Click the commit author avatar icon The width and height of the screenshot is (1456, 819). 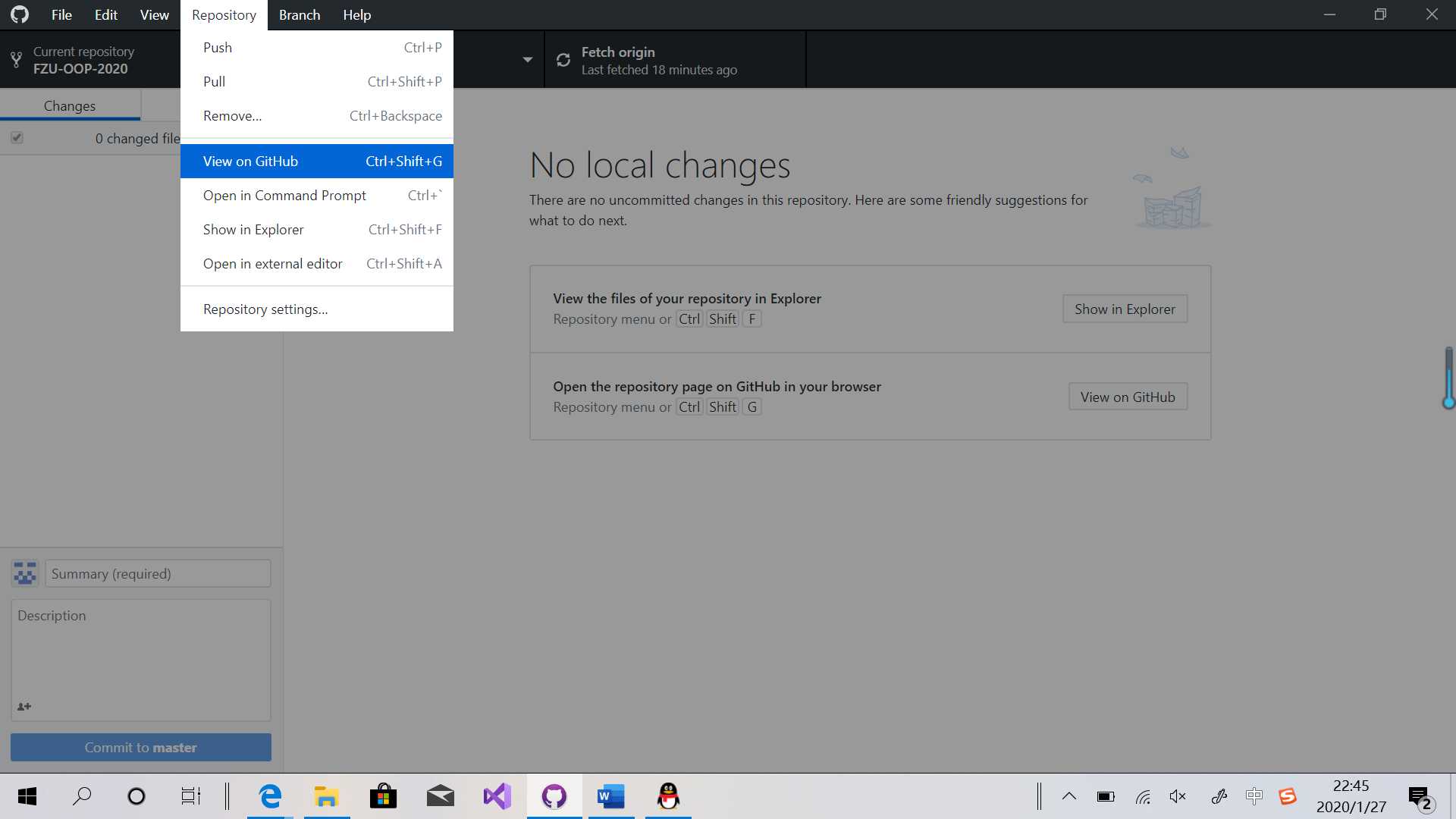25,573
